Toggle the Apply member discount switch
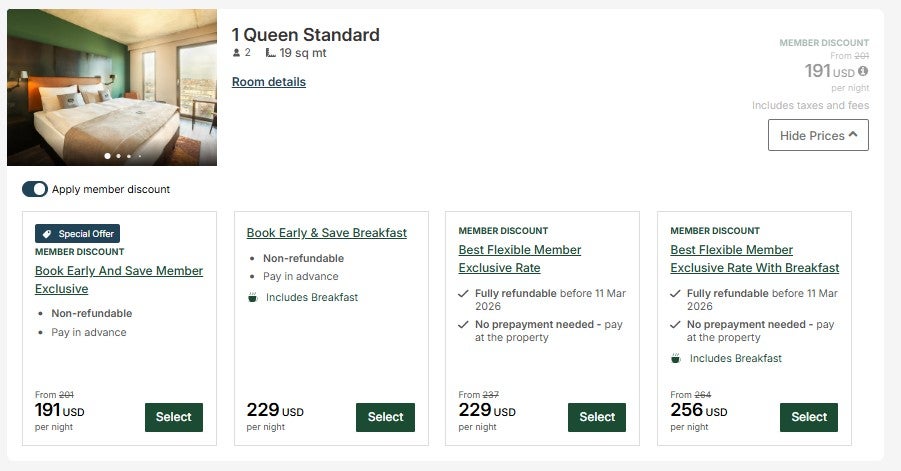The image size is (901, 471). (35, 189)
